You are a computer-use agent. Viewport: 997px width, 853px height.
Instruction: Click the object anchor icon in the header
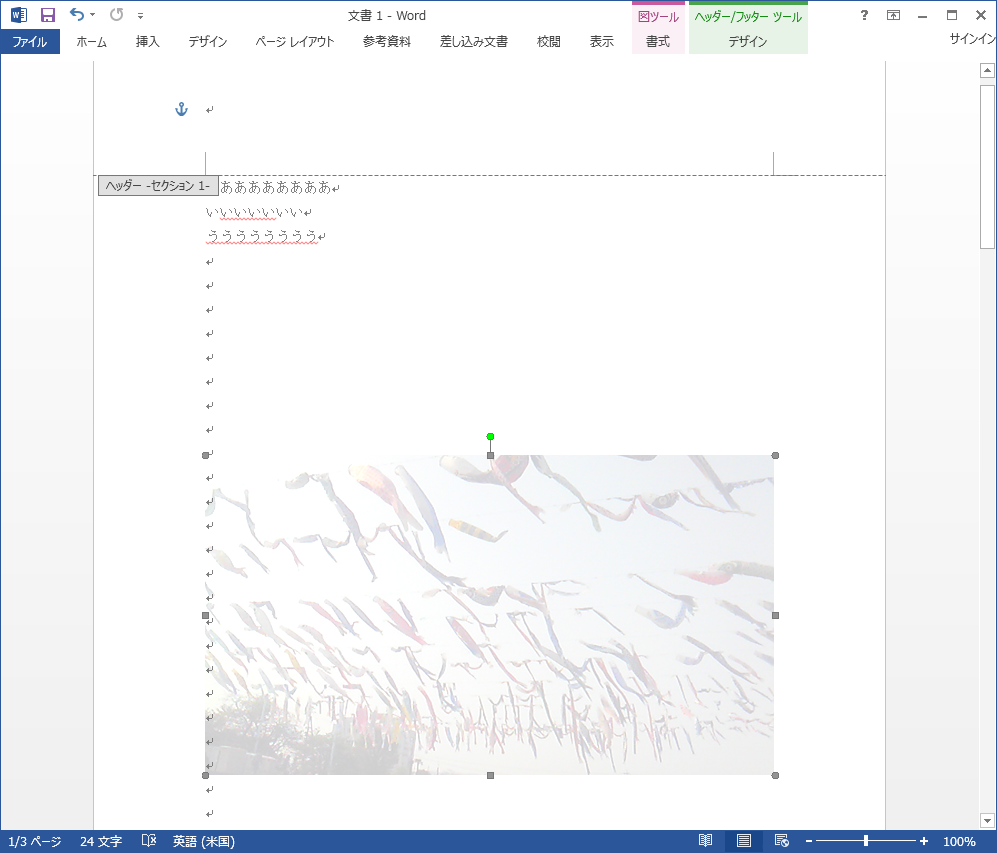coord(181,109)
